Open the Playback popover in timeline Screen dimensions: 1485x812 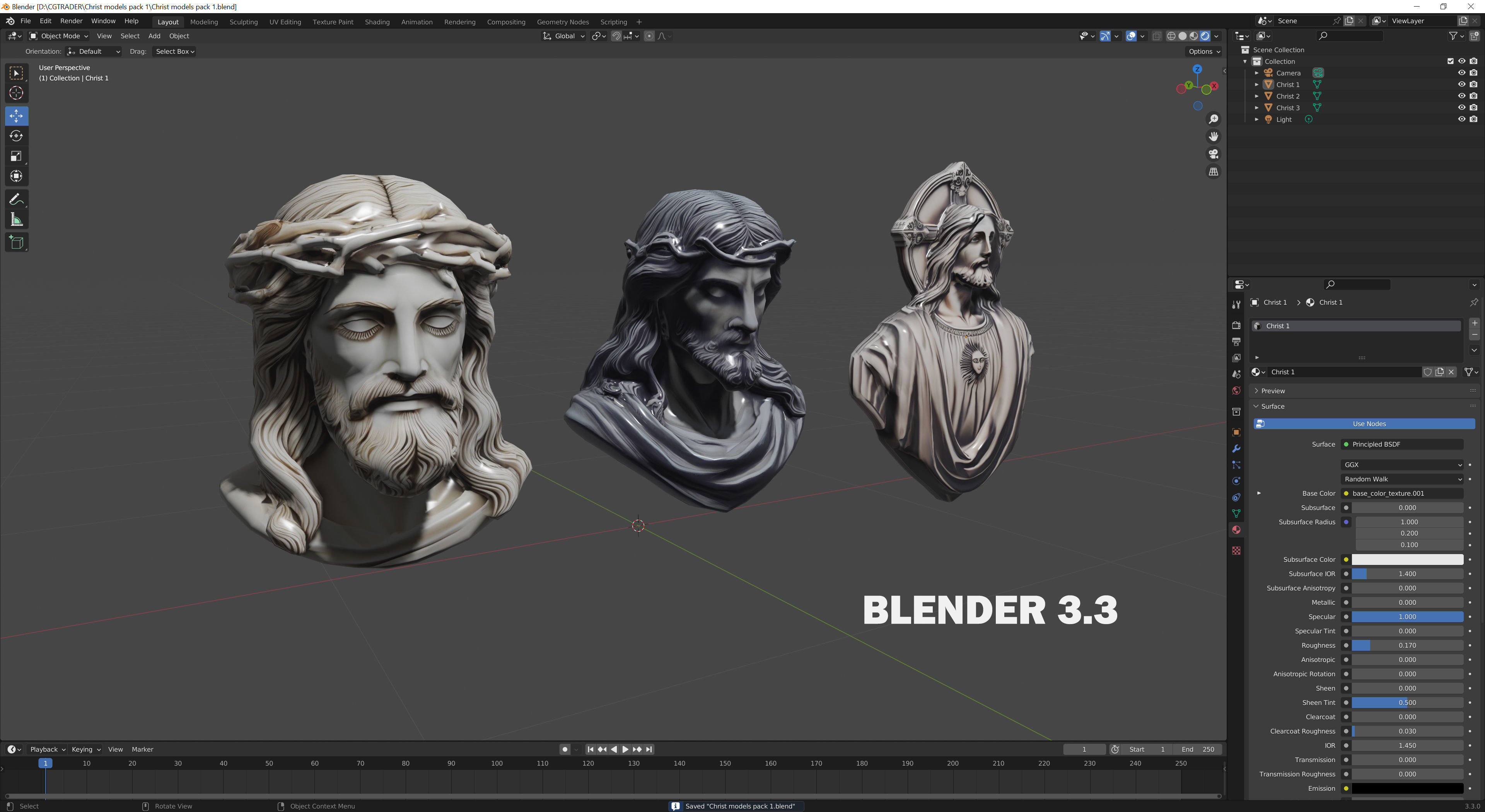pos(47,749)
